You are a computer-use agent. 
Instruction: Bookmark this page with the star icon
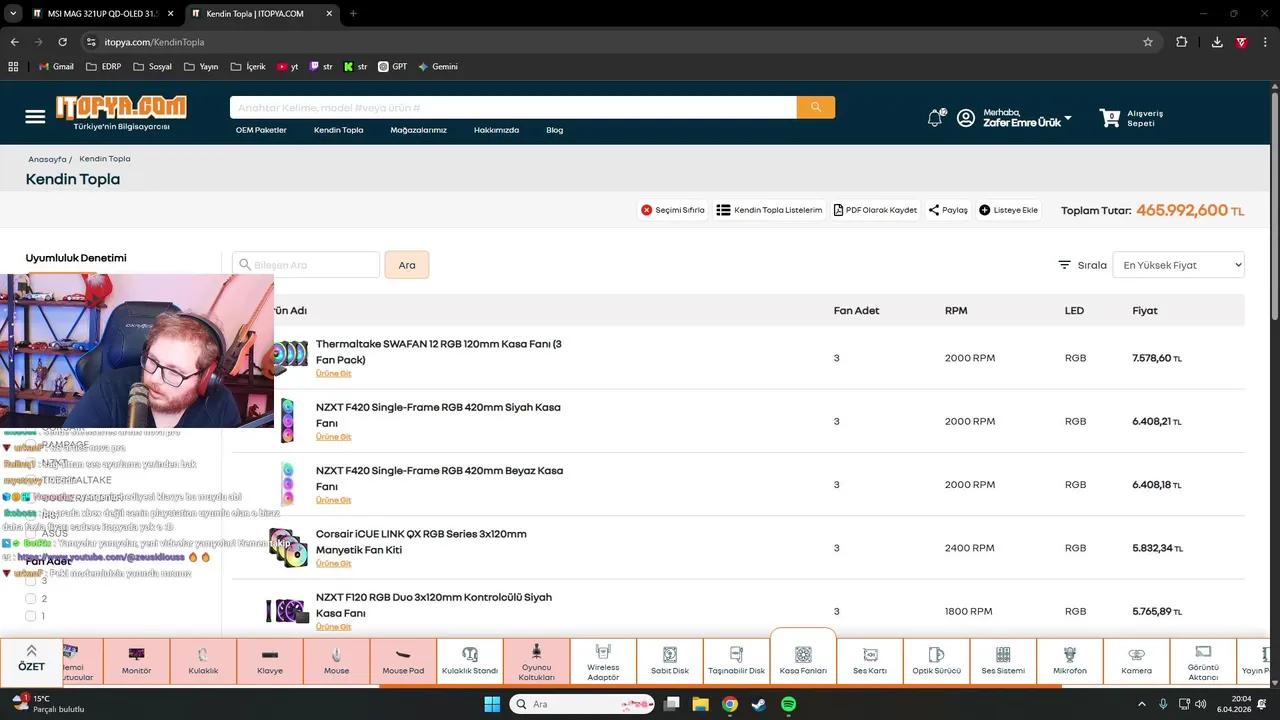pos(1148,42)
